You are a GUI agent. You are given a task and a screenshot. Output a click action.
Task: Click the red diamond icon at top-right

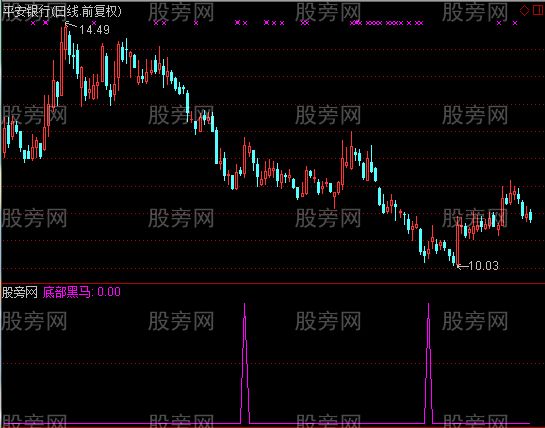coord(524,11)
